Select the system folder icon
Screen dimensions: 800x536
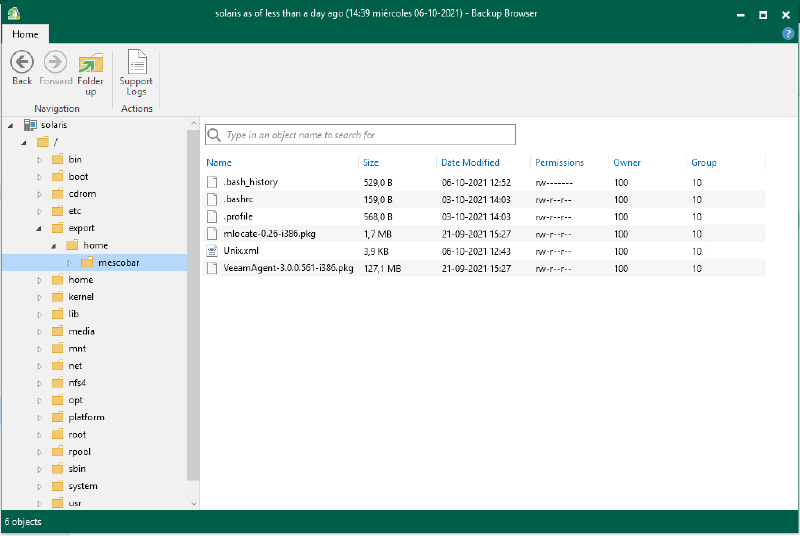(58, 486)
